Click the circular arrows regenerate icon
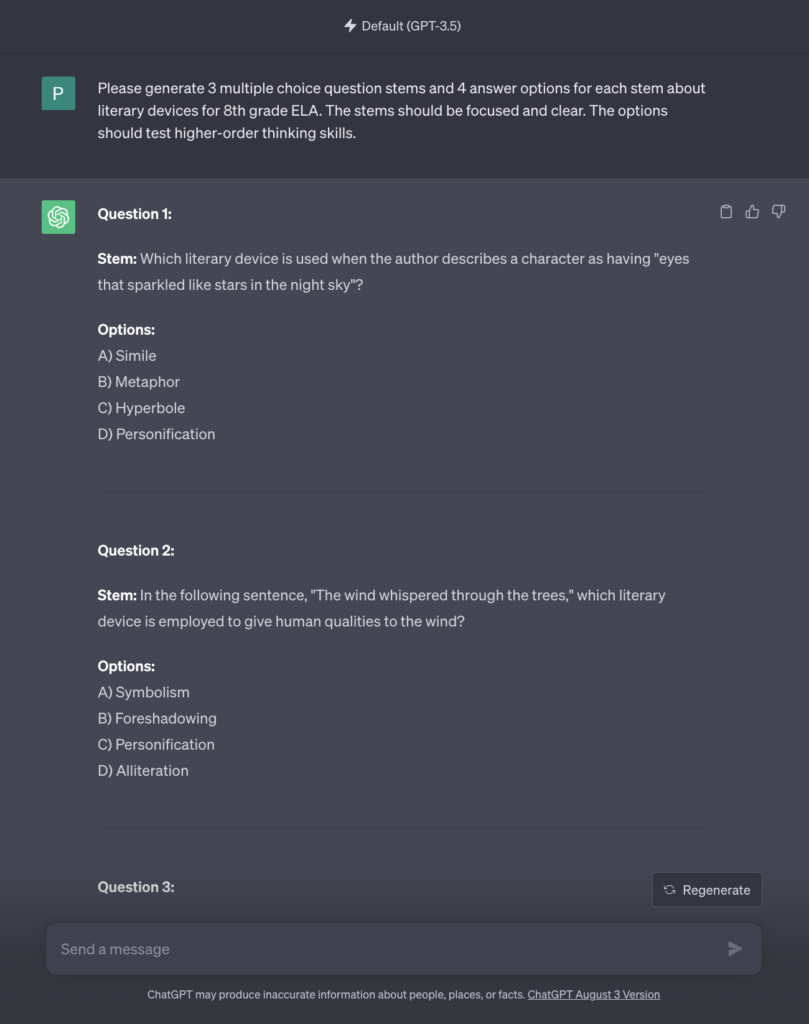Image resolution: width=809 pixels, height=1024 pixels. point(669,889)
